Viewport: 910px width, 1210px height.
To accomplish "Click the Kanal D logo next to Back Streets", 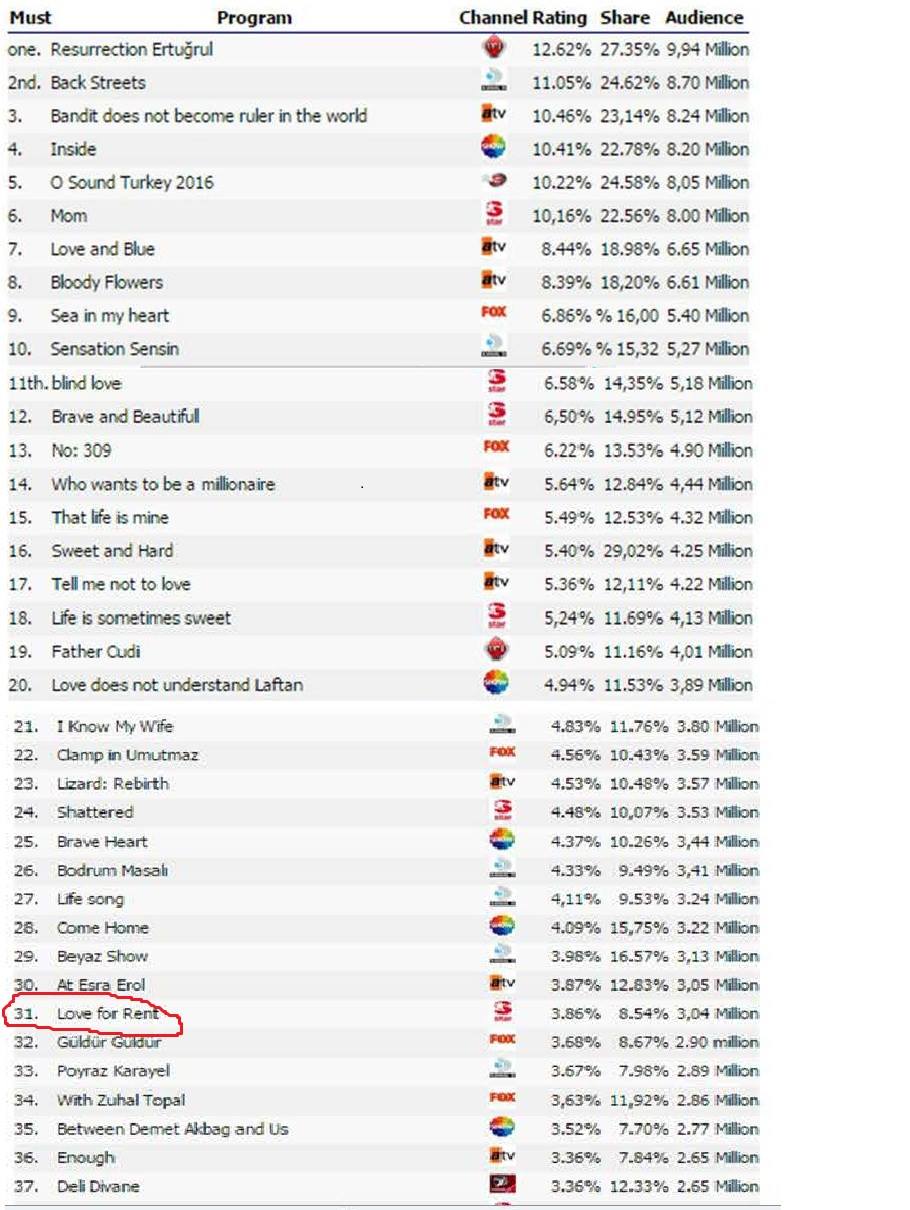I will click(x=493, y=81).
